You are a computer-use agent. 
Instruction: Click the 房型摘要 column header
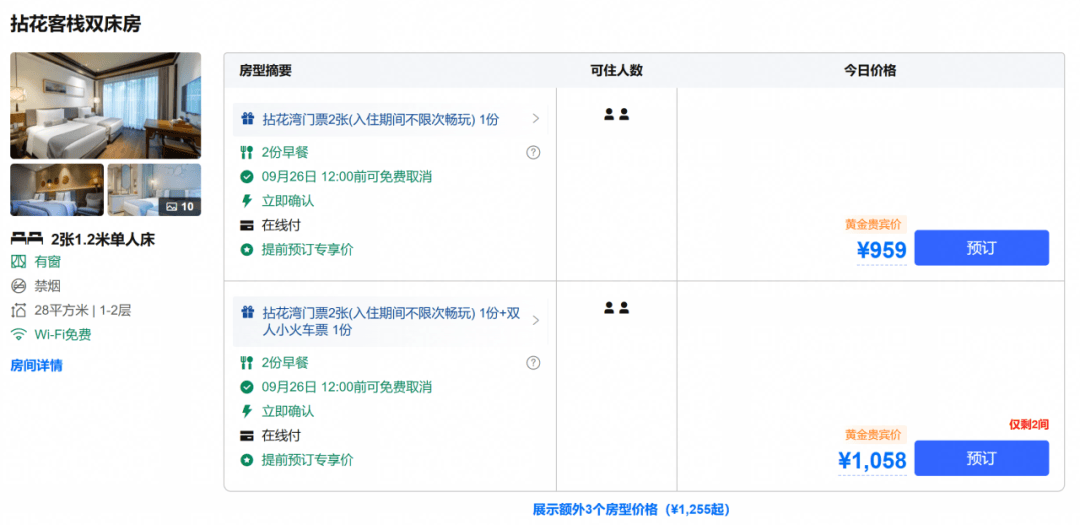pos(265,70)
